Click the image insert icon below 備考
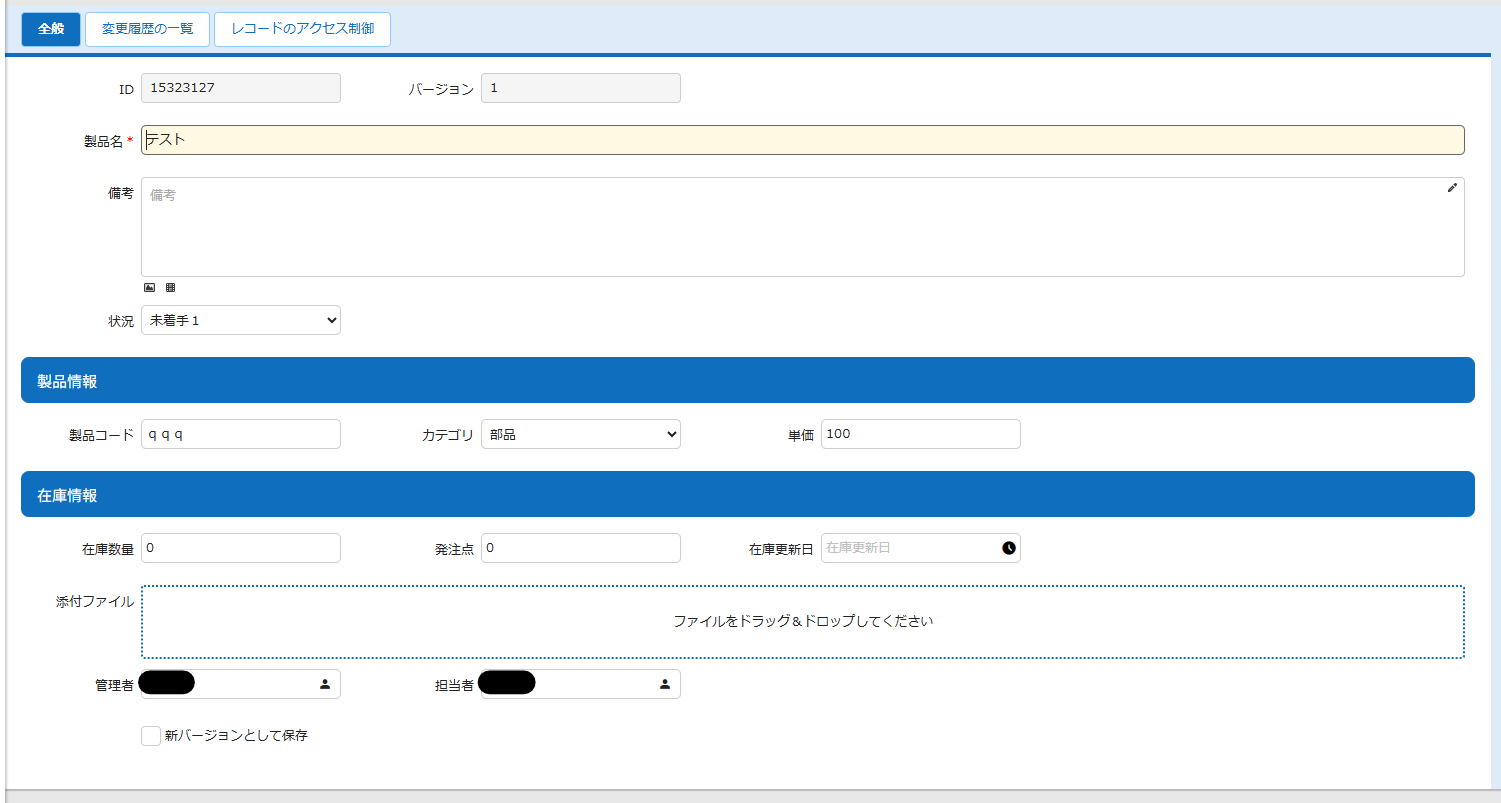Screen dimensions: 1501x803 point(149,287)
